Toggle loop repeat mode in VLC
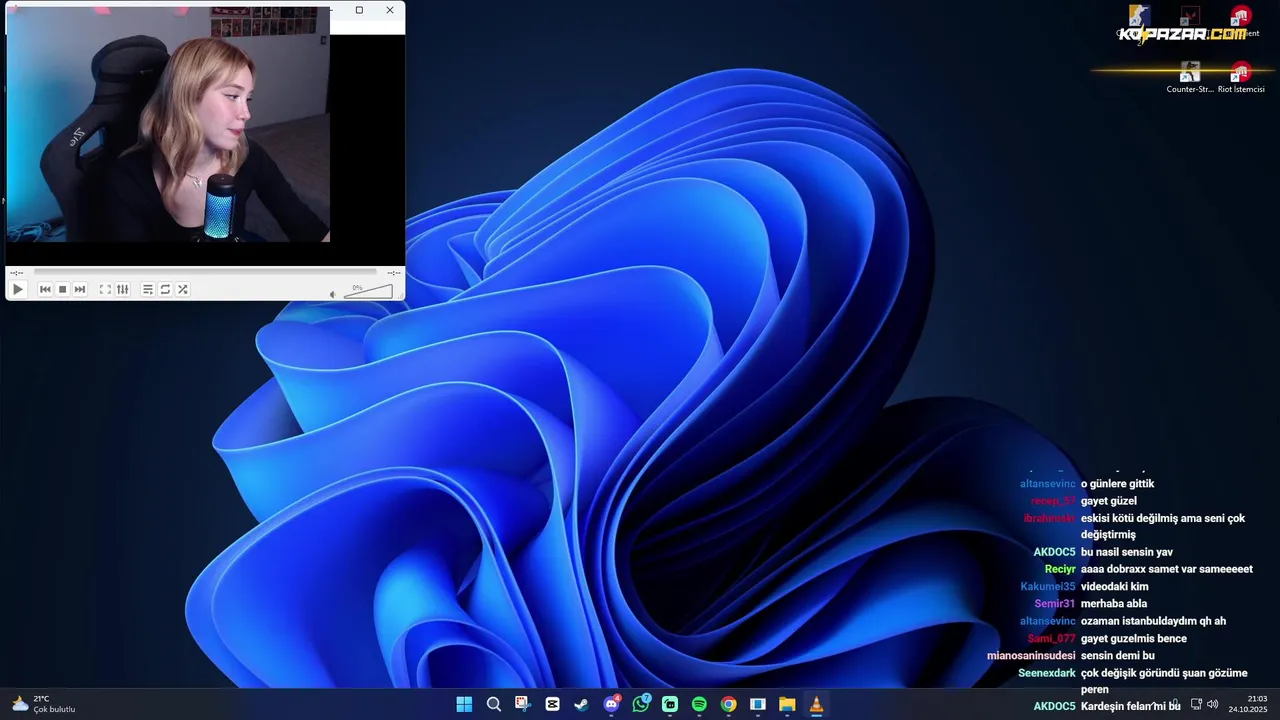Viewport: 1280px width, 720px height. (x=165, y=289)
